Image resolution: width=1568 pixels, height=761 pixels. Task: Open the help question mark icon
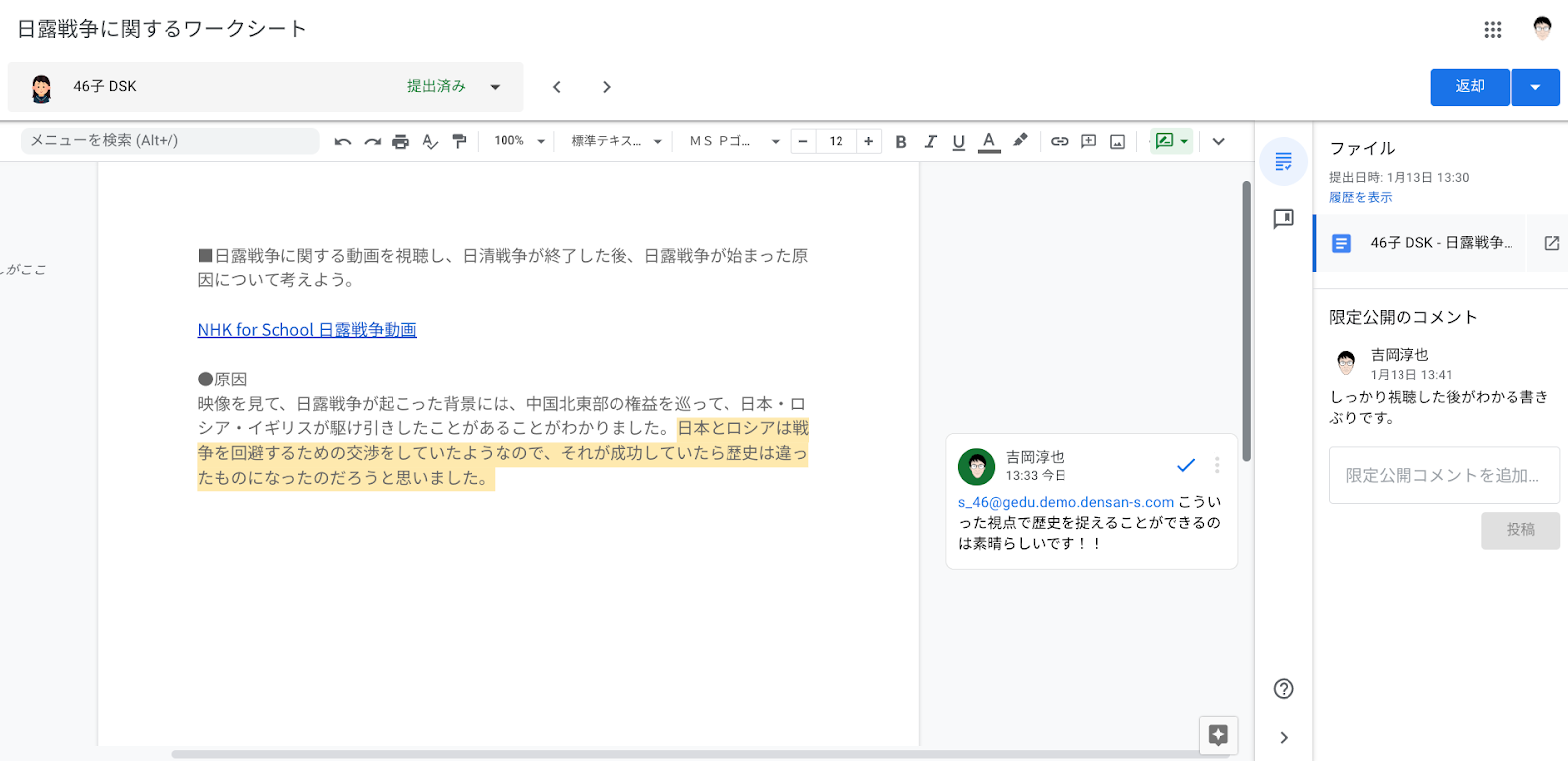tap(1284, 689)
